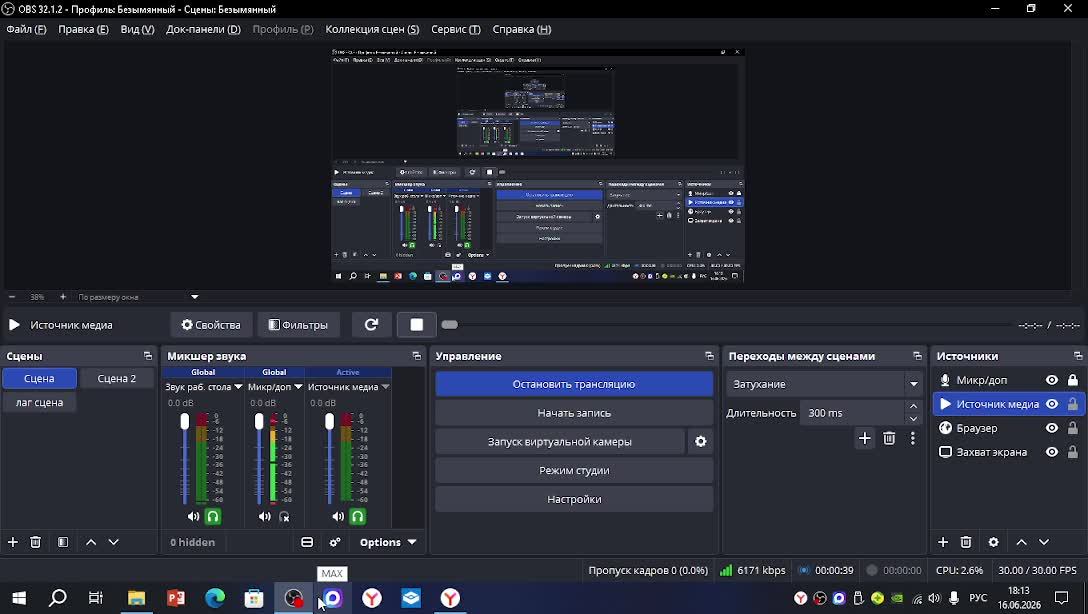Open the Файл menu
This screenshot has width=1088, height=614.
point(26,29)
